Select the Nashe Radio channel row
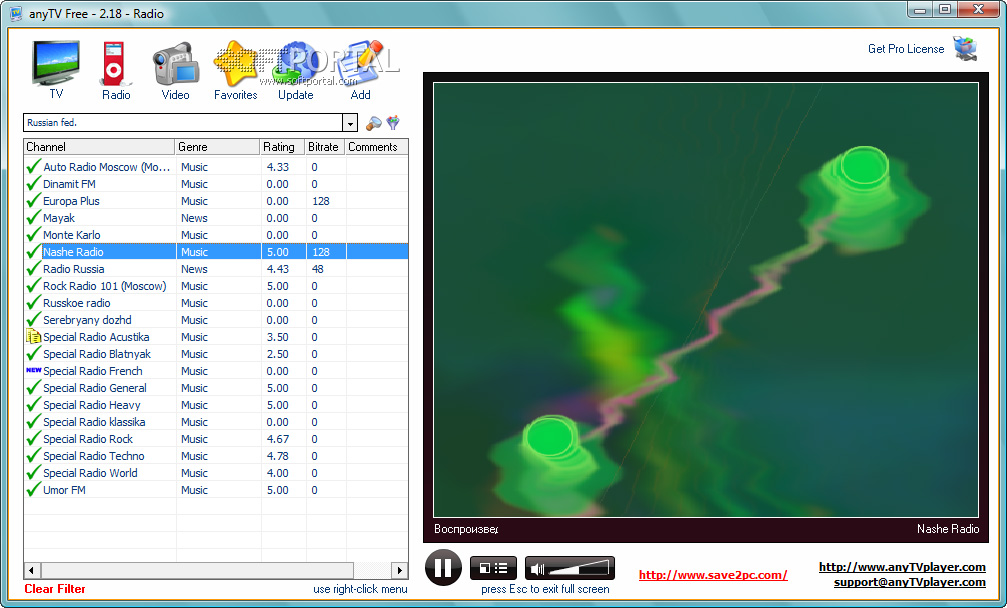Image resolution: width=1007 pixels, height=608 pixels. click(216, 252)
